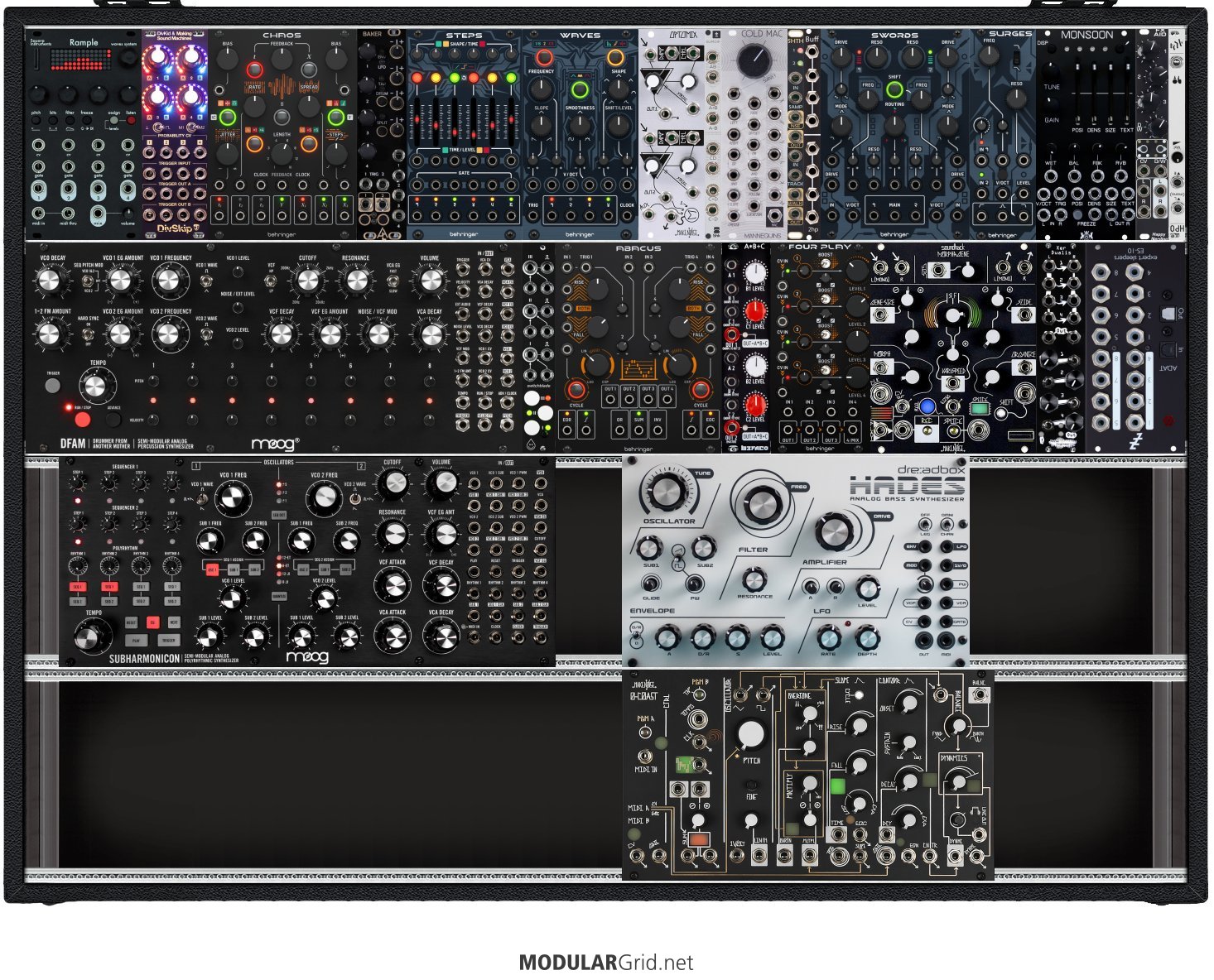The width and height of the screenshot is (1214, 980).
Task: Tap the Subharmonicon Play button
Action: coord(137,641)
